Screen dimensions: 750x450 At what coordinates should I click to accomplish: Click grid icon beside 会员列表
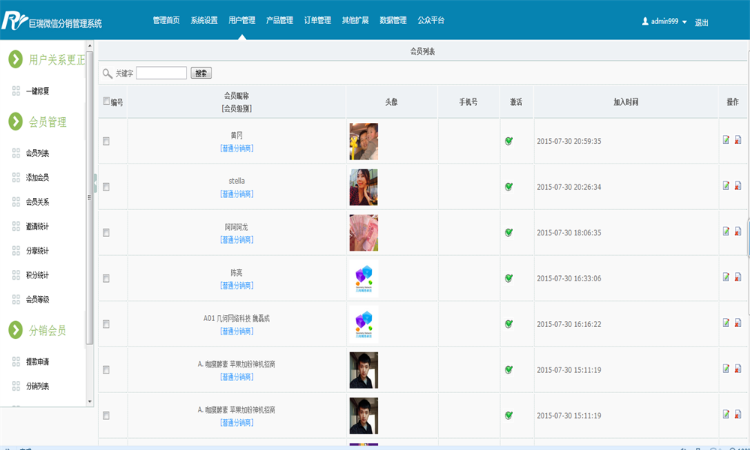coord(16,153)
